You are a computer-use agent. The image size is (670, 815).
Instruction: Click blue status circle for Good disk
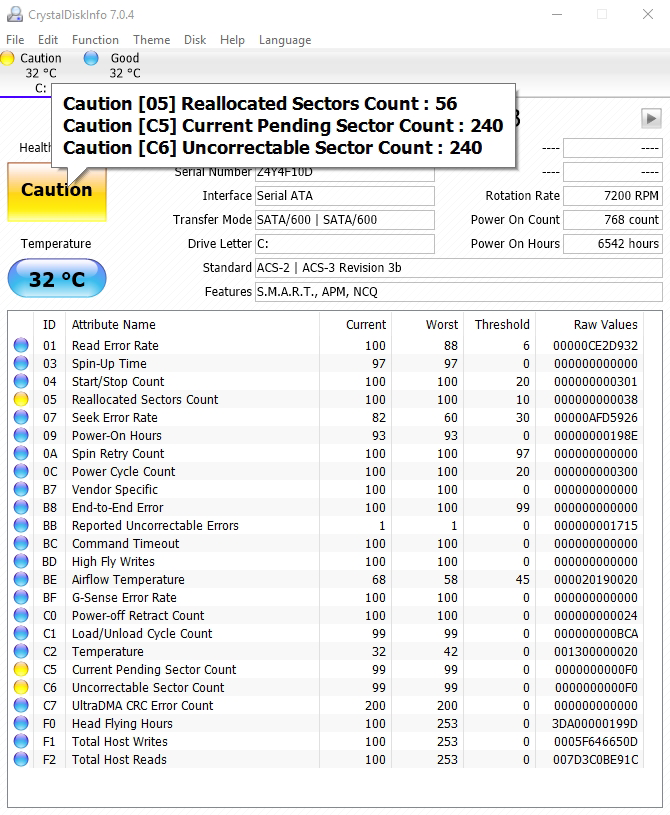(91, 58)
